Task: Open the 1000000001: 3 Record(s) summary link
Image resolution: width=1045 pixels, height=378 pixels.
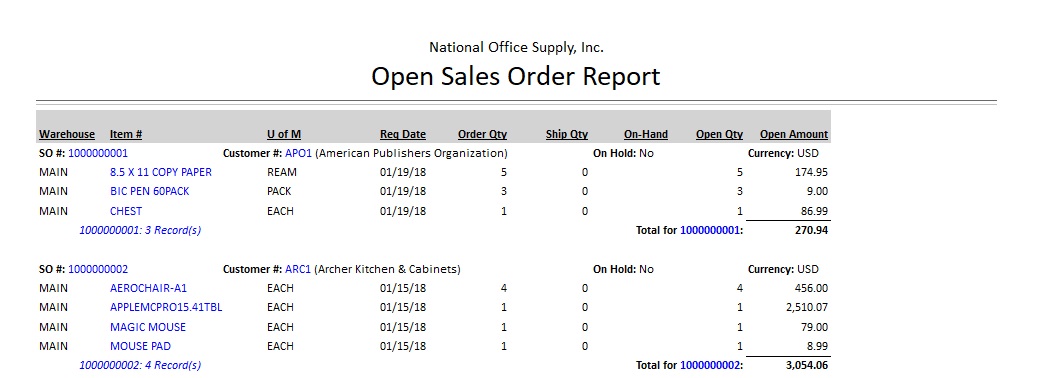Action: (140, 231)
